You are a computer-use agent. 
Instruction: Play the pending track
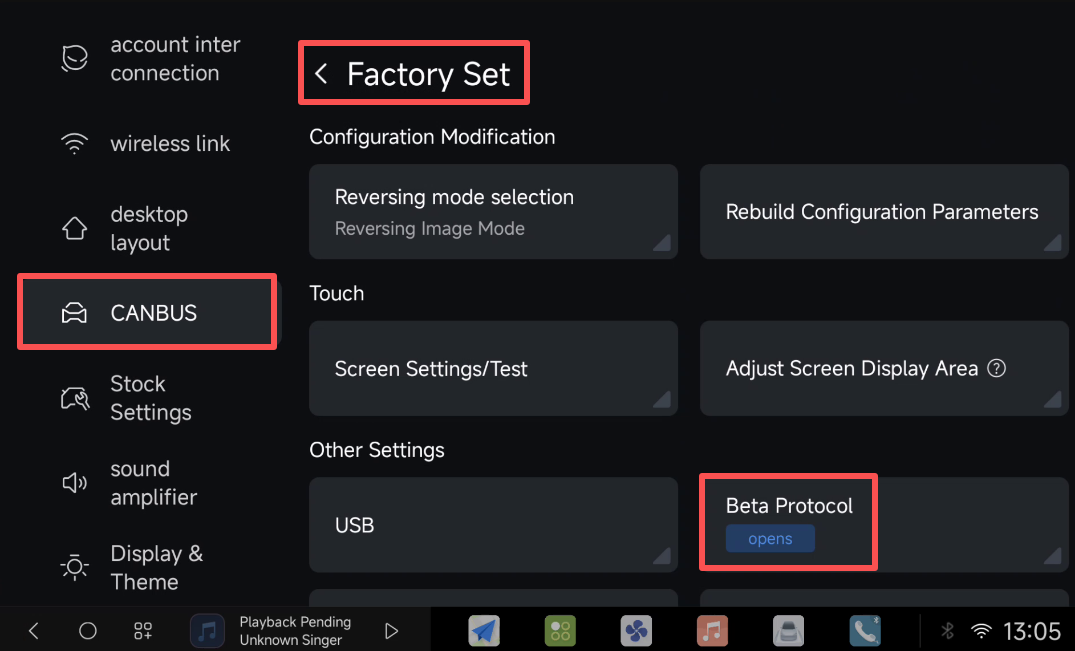392,631
